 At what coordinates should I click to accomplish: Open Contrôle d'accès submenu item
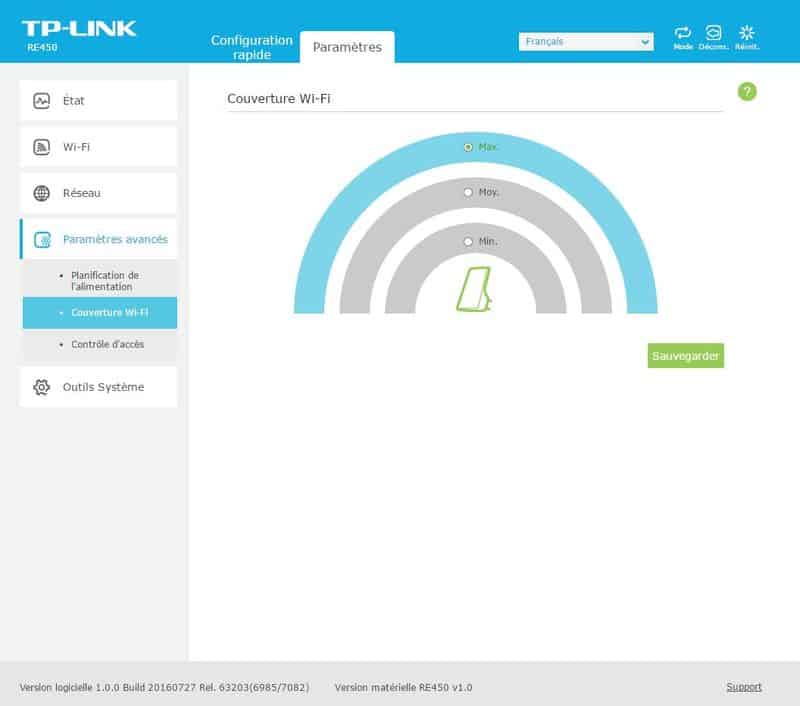(x=107, y=344)
